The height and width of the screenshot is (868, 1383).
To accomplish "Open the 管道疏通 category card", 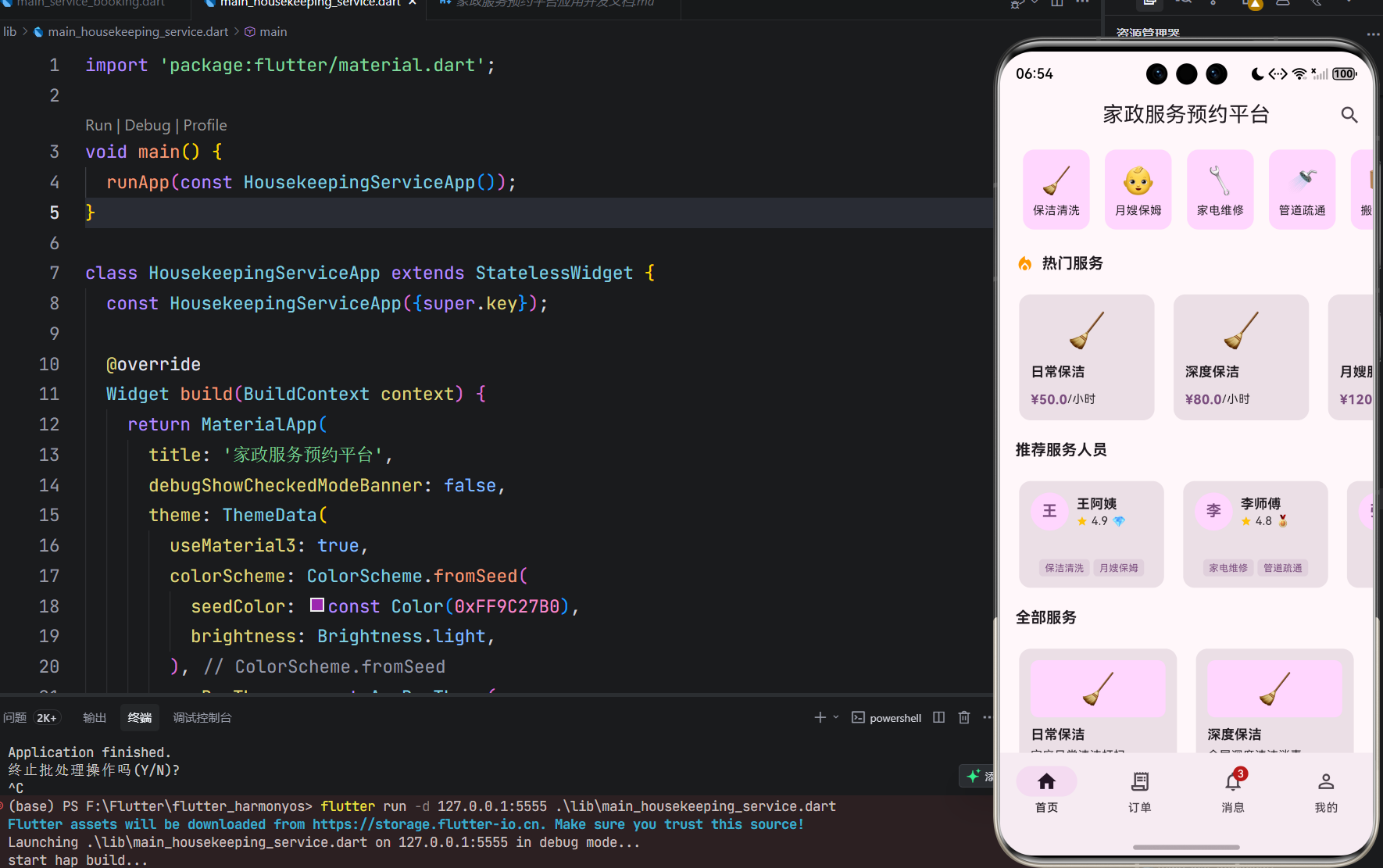I will pyautogui.click(x=1303, y=189).
